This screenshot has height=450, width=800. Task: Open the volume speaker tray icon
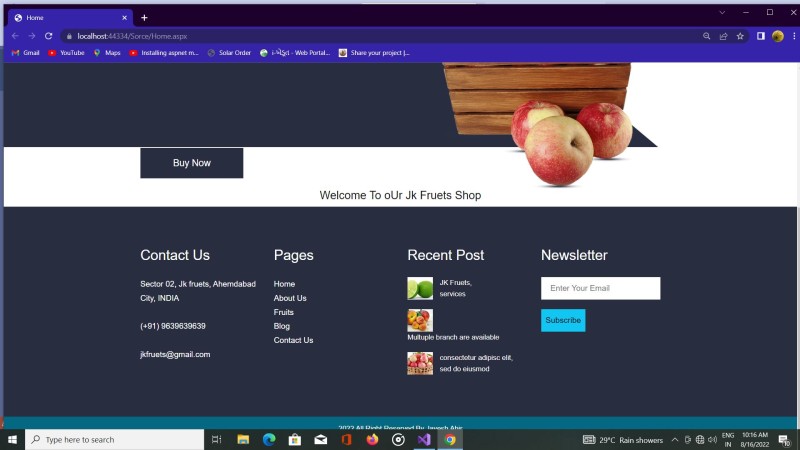(x=713, y=439)
